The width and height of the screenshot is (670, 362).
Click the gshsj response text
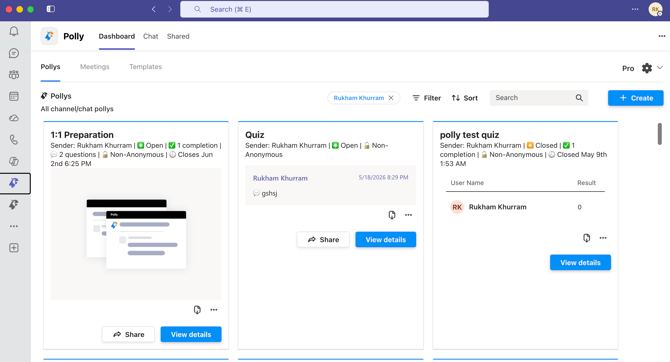coord(269,193)
